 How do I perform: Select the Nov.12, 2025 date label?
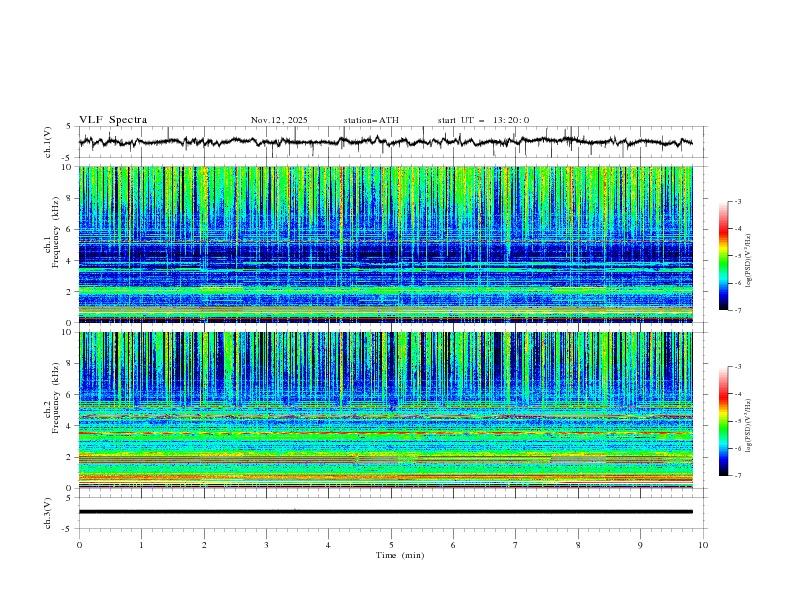[x=279, y=120]
